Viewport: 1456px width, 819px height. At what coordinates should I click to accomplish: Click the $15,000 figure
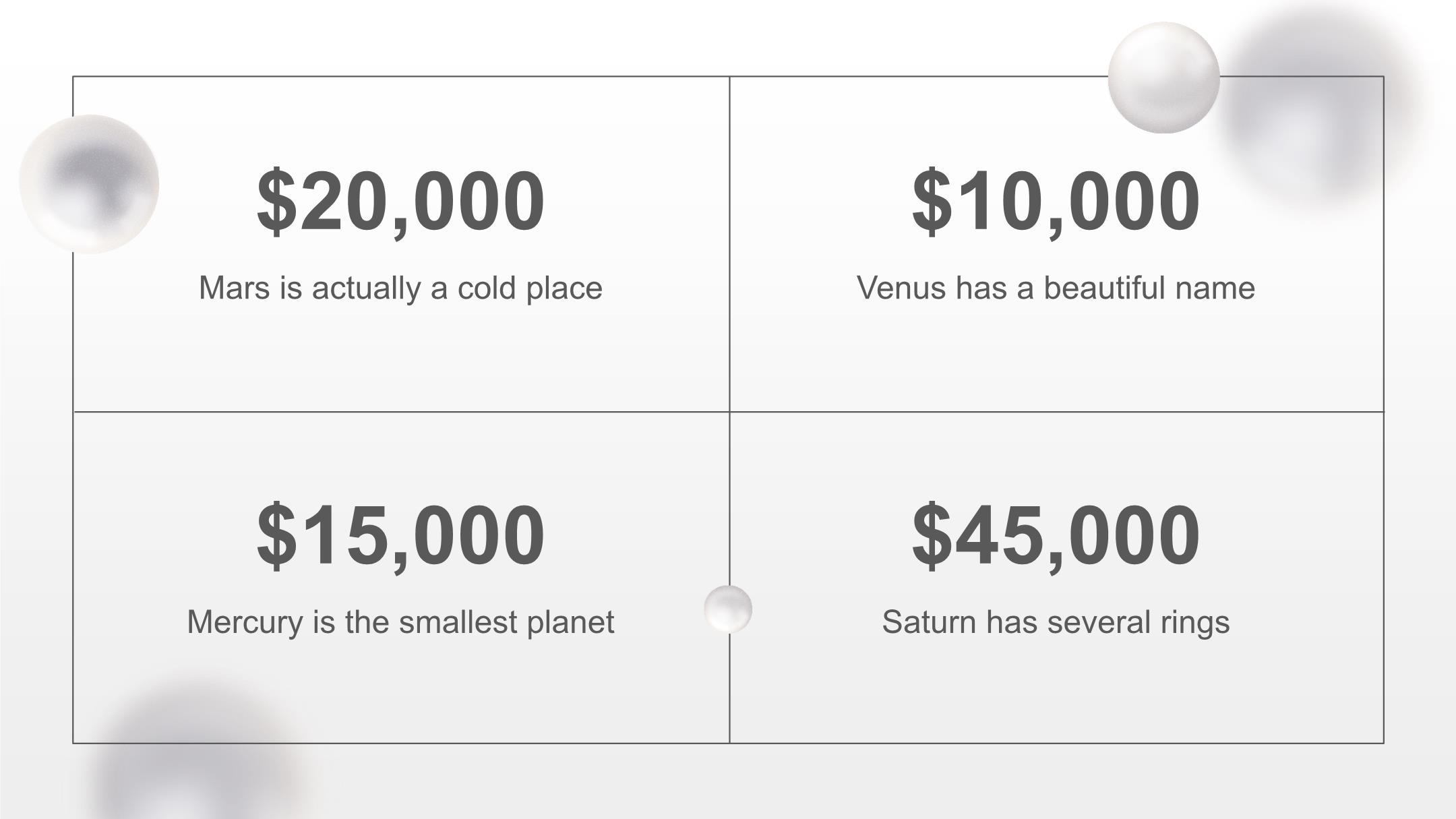[x=400, y=535]
